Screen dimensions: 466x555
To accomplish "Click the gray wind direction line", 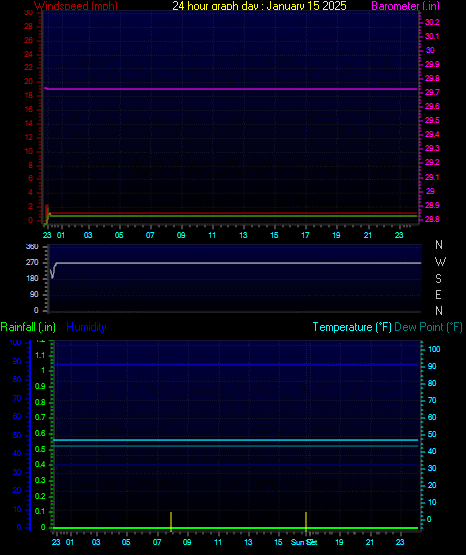I will 237,263.
